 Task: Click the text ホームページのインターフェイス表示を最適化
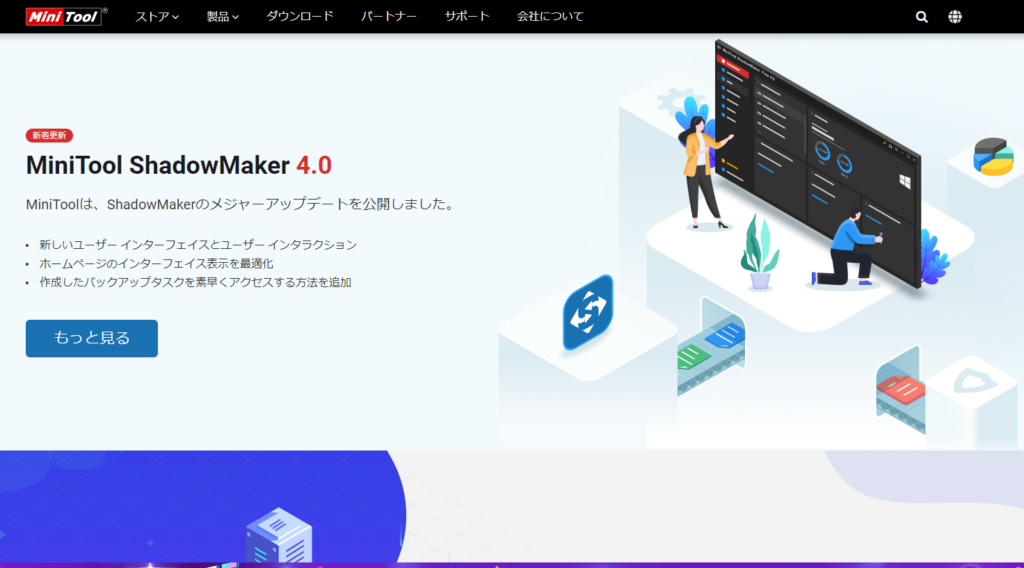click(x=156, y=264)
